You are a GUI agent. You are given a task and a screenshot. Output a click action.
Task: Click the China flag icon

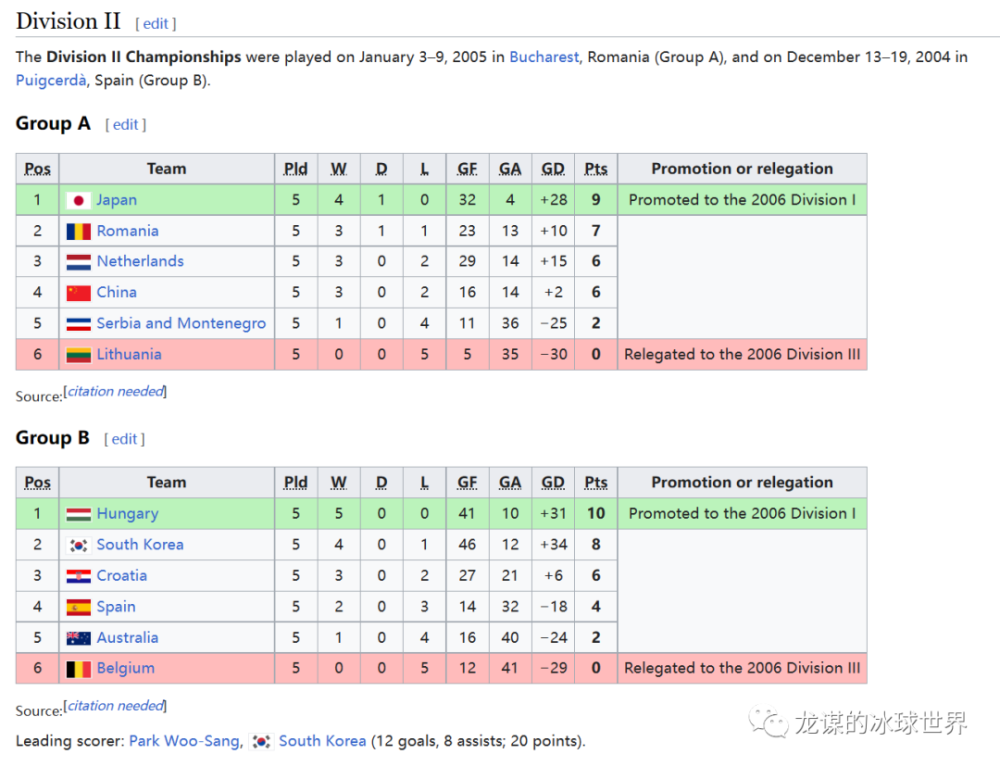point(78,293)
